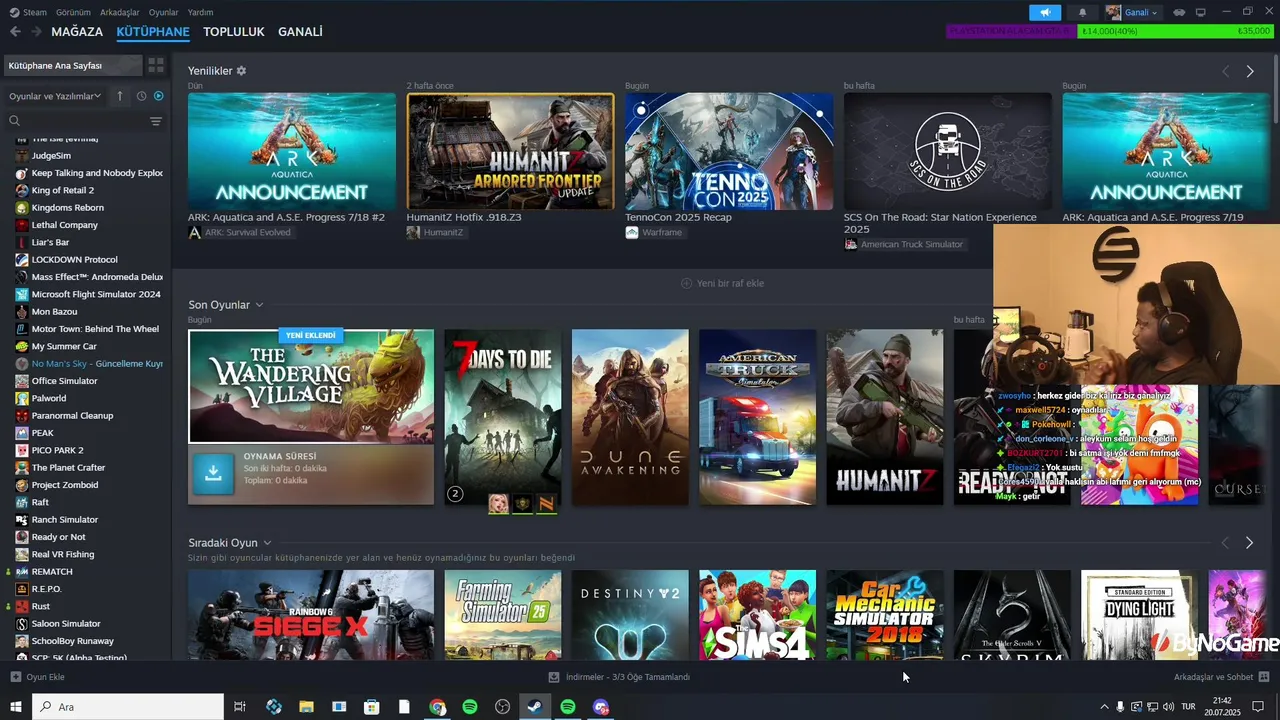
Task: Click Yeni bir raf ekle
Action: pos(722,283)
